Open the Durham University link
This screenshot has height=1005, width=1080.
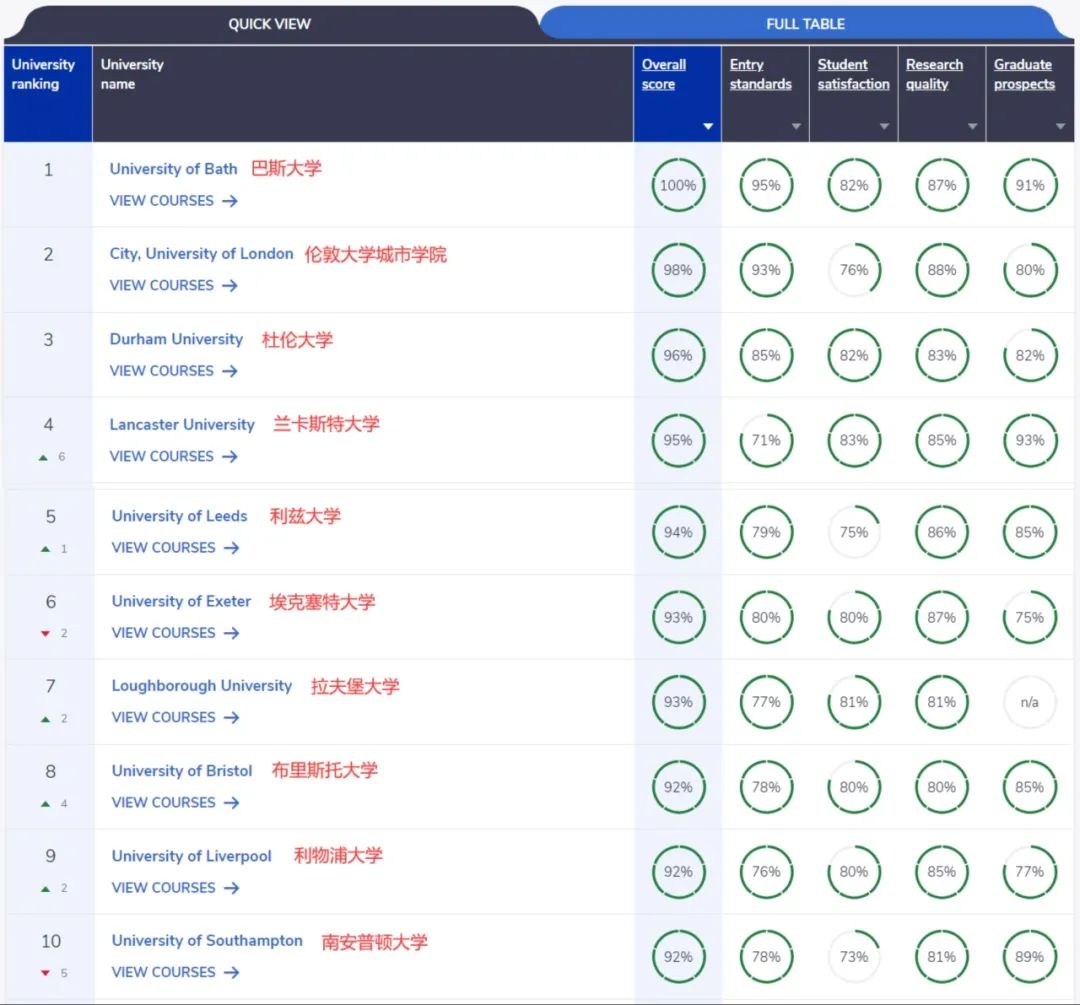(176, 339)
